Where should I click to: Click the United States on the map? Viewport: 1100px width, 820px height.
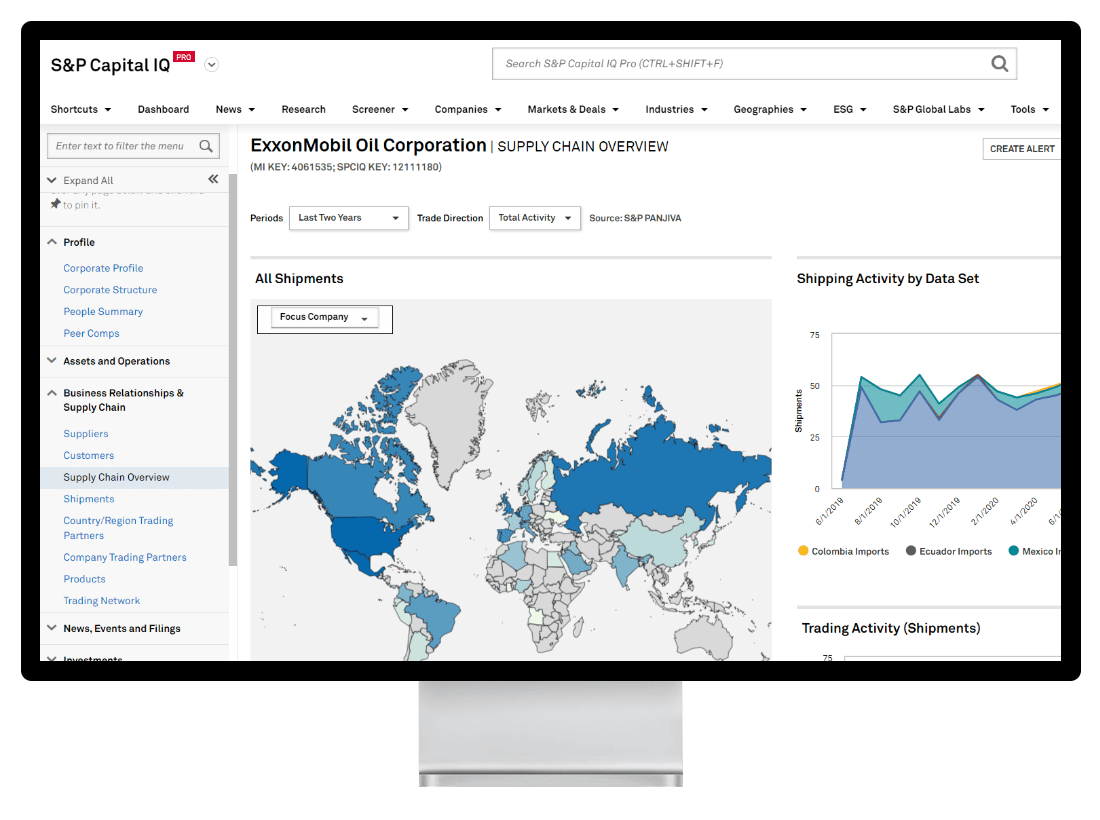click(366, 536)
